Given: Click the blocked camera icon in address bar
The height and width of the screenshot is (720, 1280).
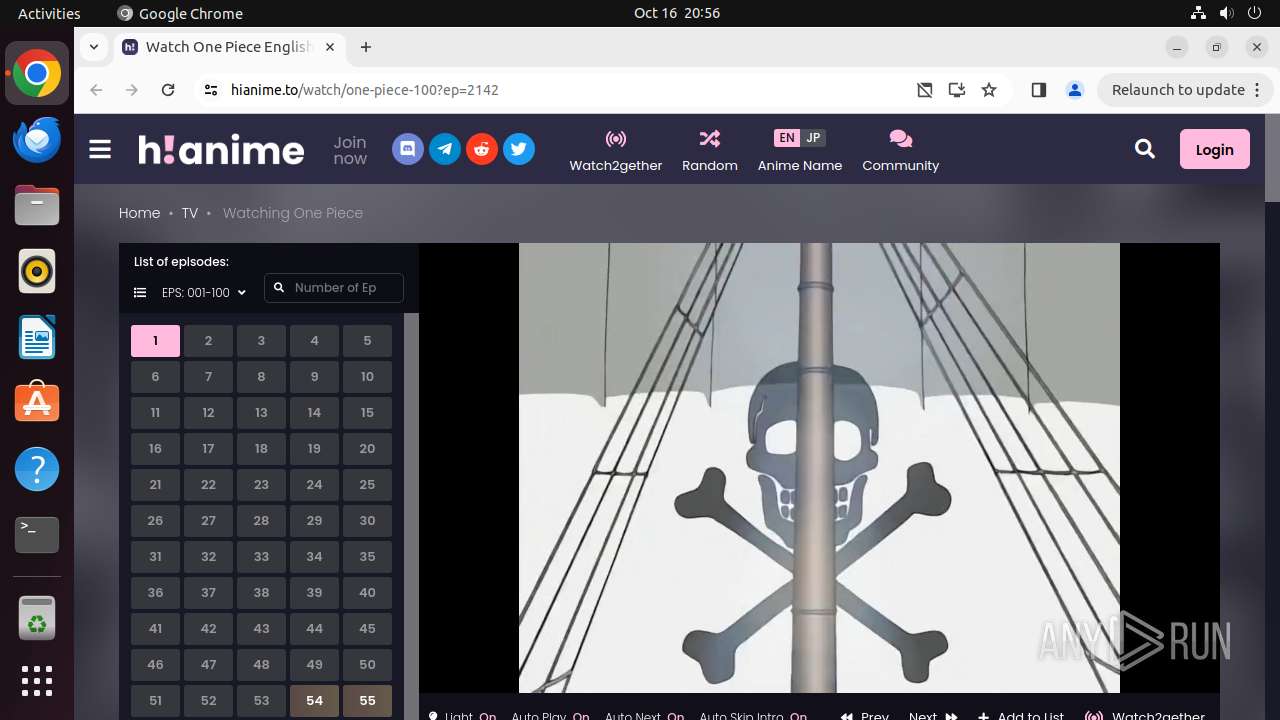Looking at the screenshot, I should coord(925,90).
